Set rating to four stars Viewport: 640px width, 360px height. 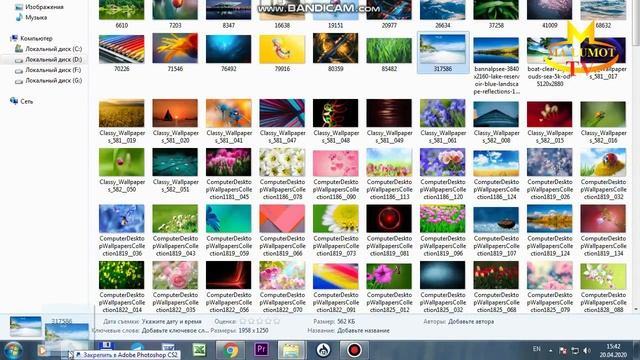click(x=268, y=322)
